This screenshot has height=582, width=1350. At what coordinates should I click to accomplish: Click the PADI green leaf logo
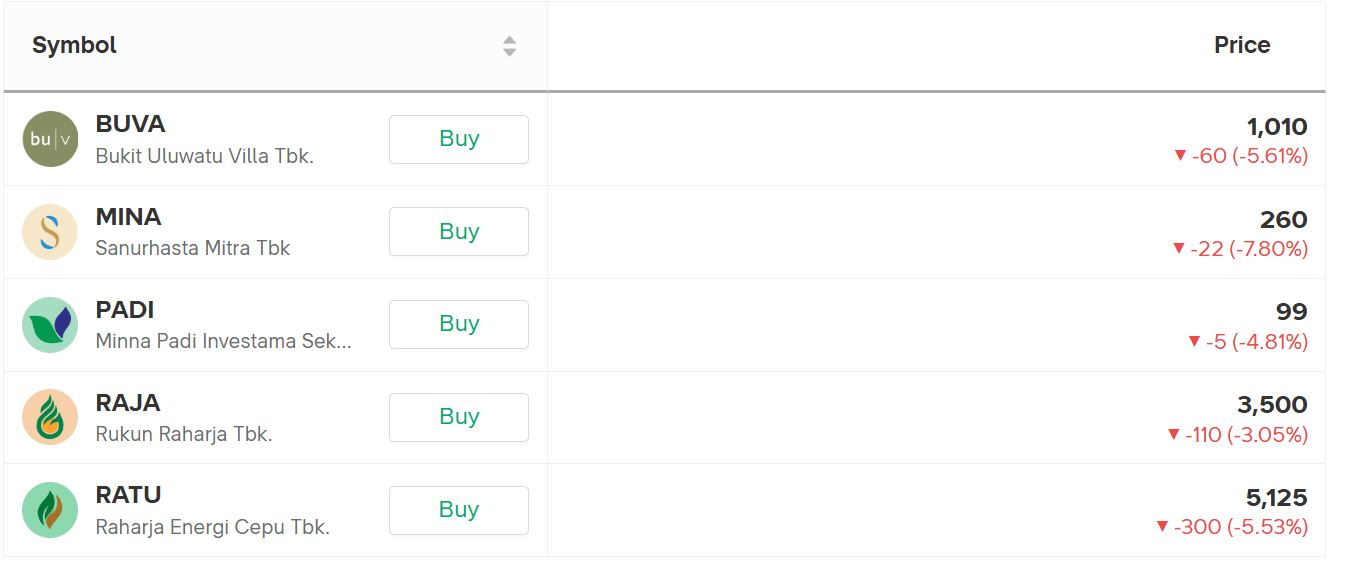pos(50,325)
